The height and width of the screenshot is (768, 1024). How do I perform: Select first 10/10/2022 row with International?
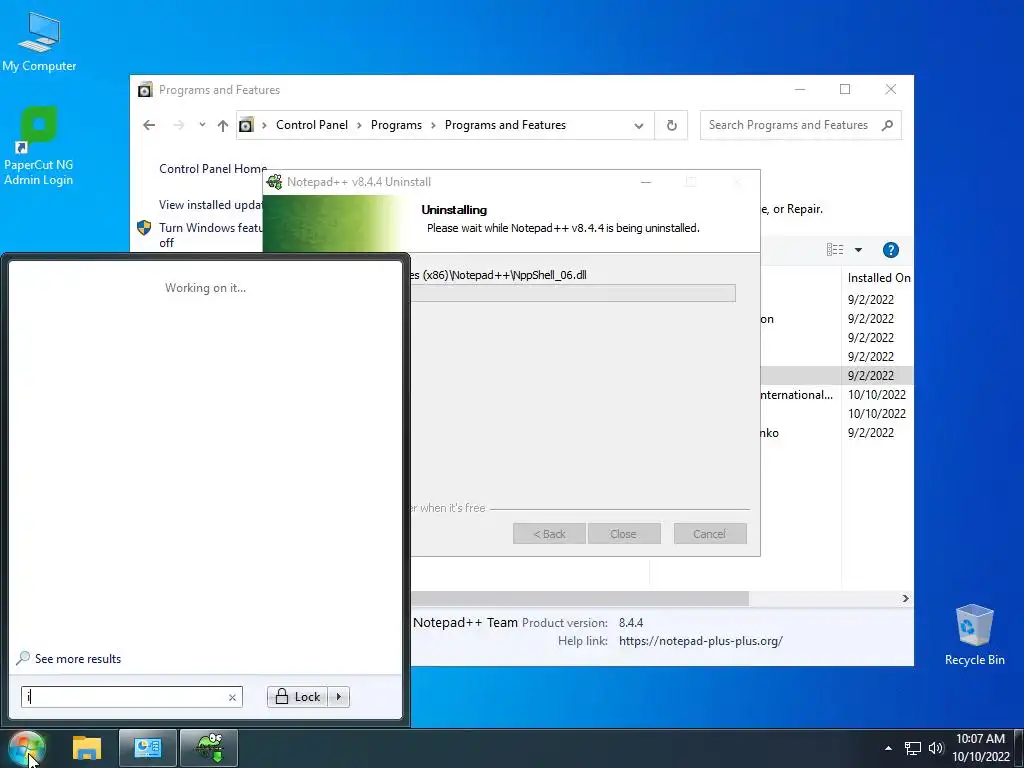click(836, 394)
